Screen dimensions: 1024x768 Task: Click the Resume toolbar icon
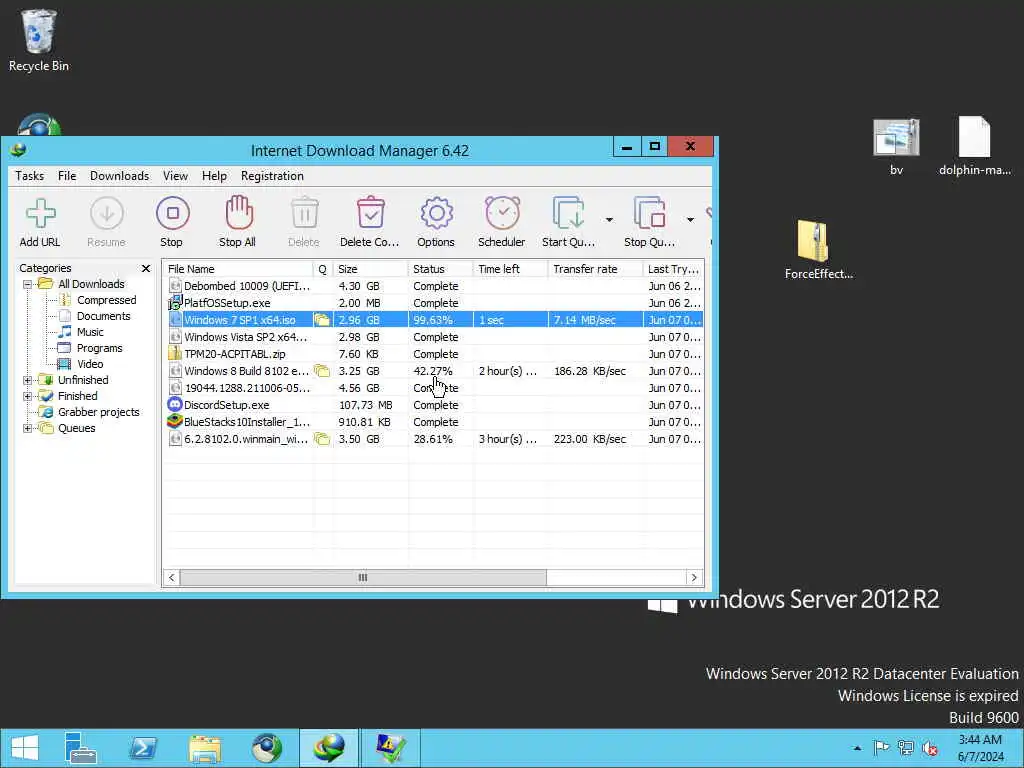pyautogui.click(x=106, y=222)
